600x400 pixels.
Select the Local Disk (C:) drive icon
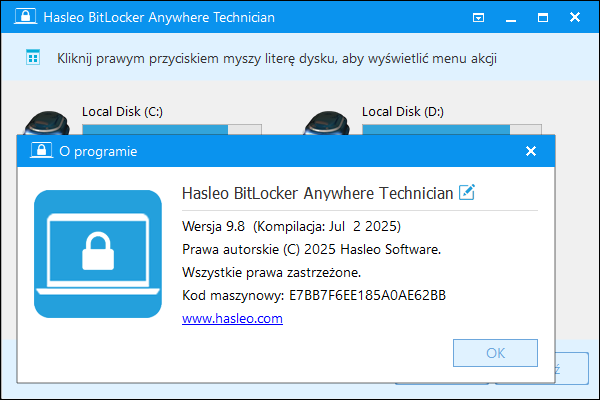[47, 122]
